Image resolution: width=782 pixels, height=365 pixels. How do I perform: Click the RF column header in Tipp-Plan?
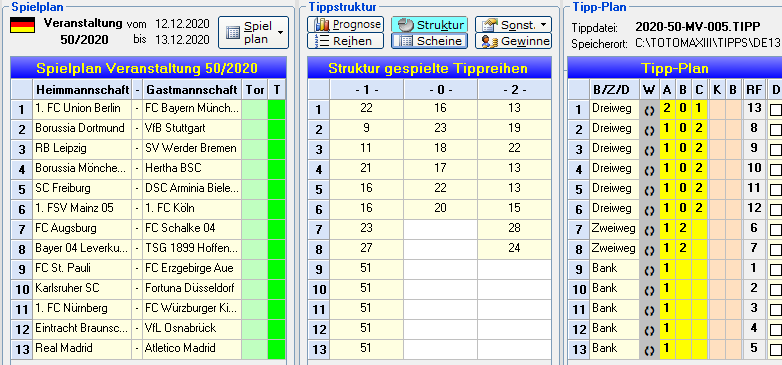(754, 90)
